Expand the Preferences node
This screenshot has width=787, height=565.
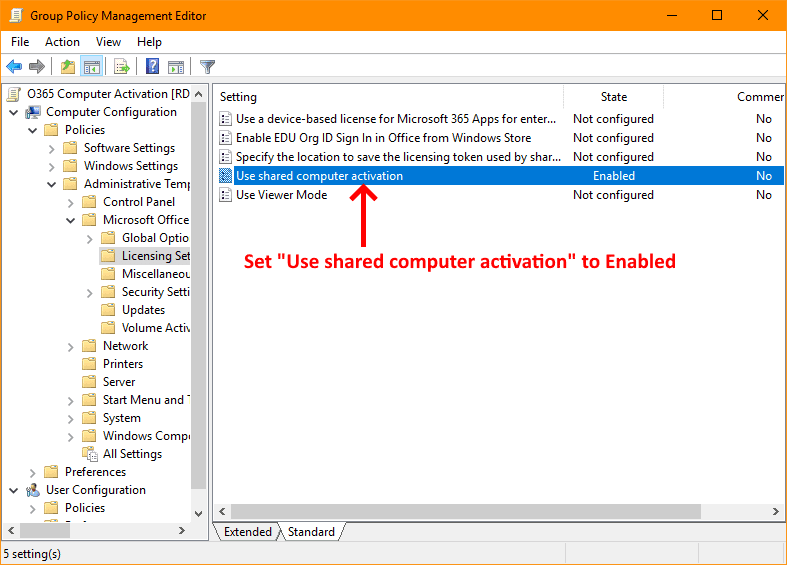click(33, 473)
